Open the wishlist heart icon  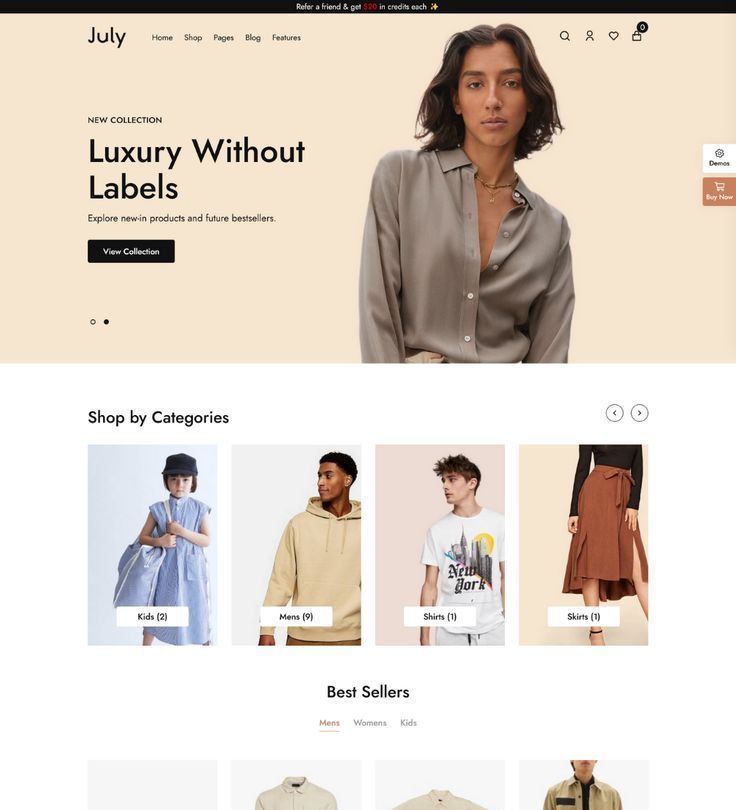(x=614, y=36)
